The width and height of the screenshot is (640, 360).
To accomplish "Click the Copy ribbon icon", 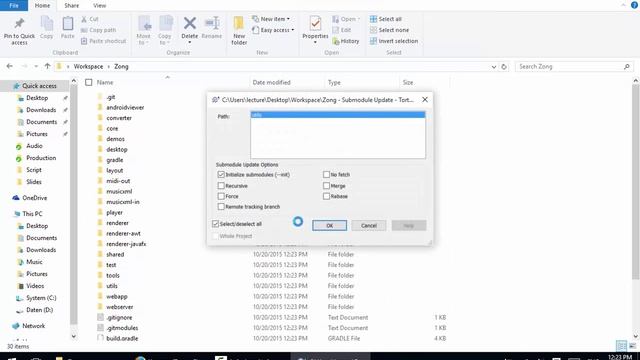I will (x=47, y=24).
